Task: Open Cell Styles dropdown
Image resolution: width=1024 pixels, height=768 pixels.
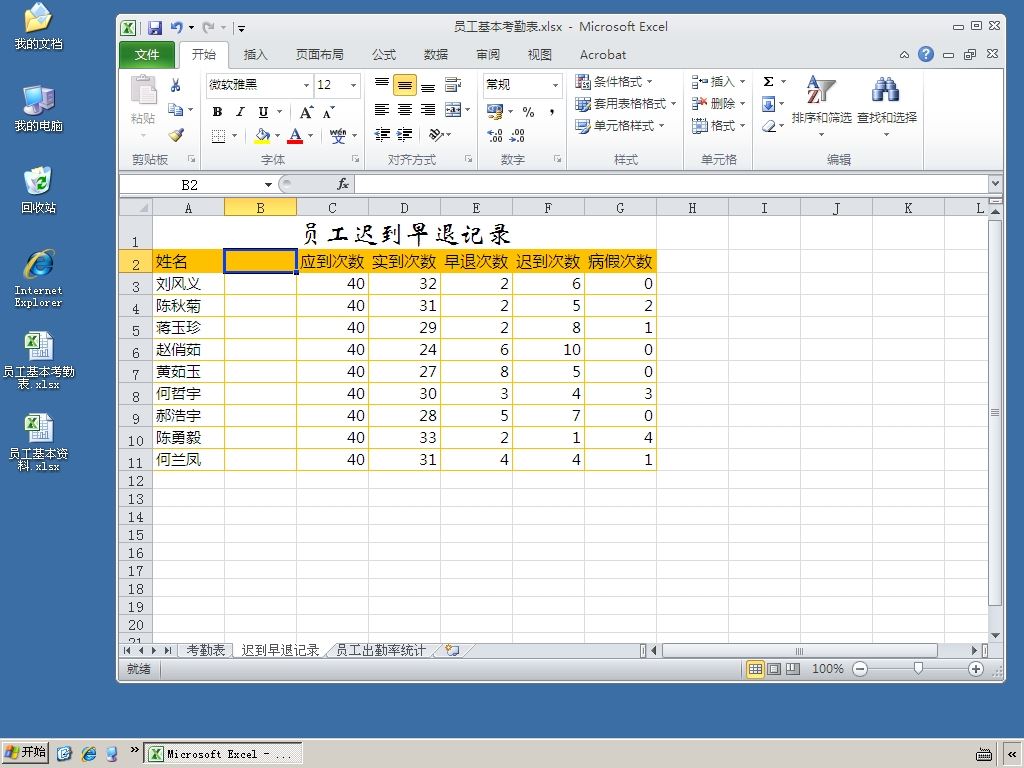Action: [x=620, y=125]
